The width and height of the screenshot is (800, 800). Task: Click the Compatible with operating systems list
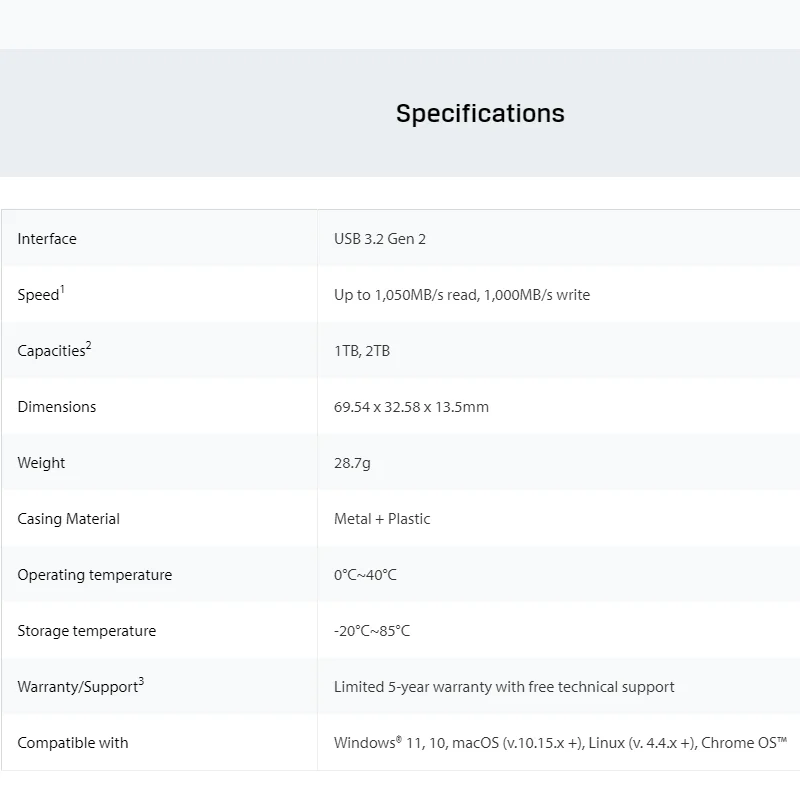[560, 743]
